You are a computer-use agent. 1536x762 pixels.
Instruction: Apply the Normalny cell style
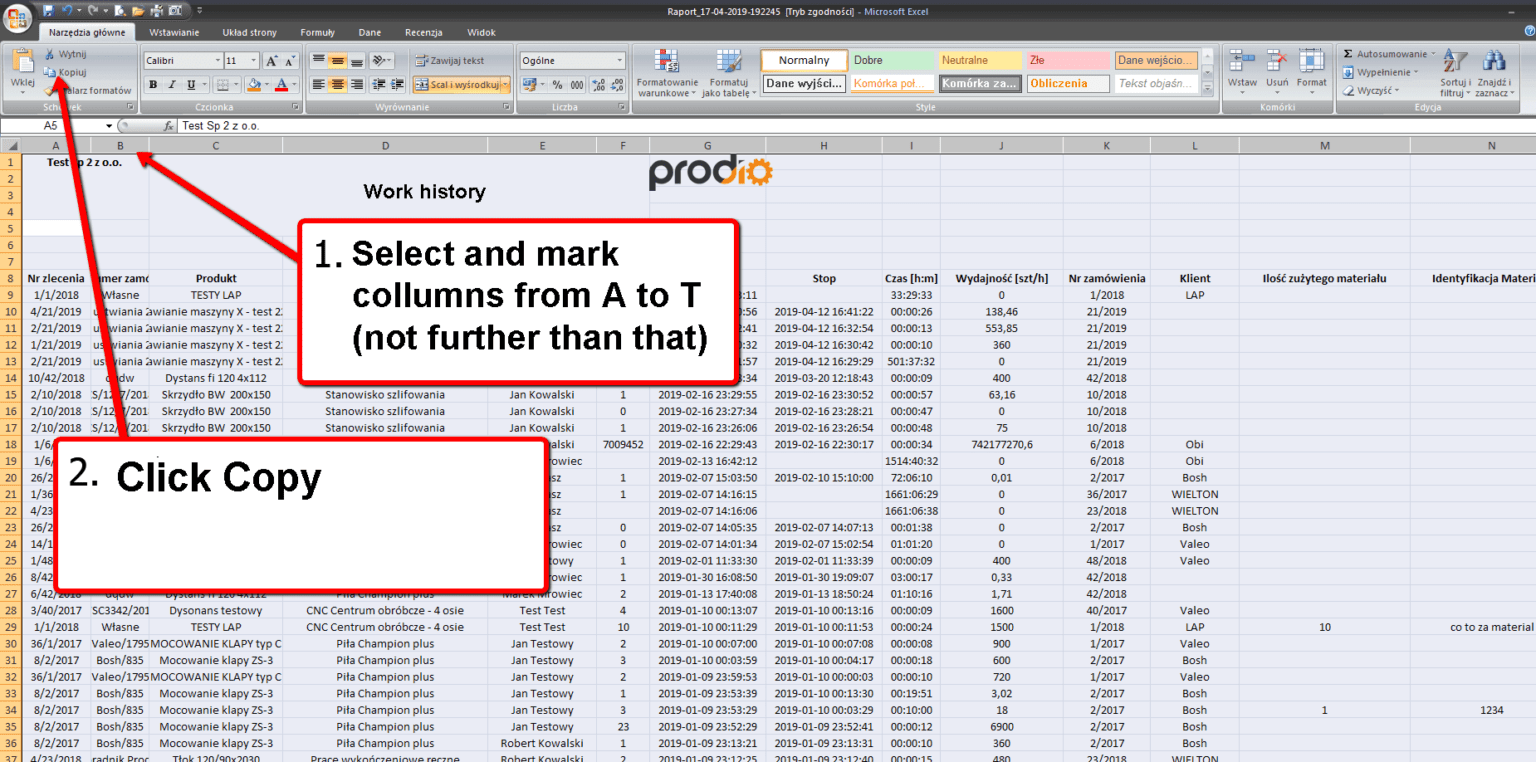point(803,60)
